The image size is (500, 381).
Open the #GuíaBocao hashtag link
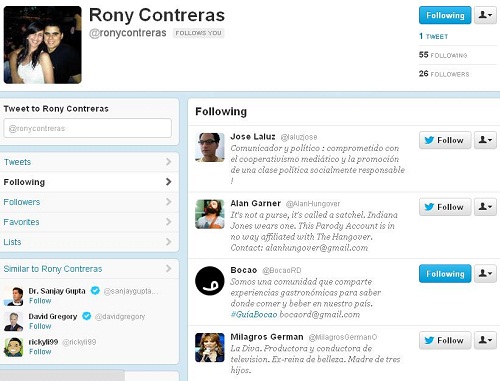point(254,314)
